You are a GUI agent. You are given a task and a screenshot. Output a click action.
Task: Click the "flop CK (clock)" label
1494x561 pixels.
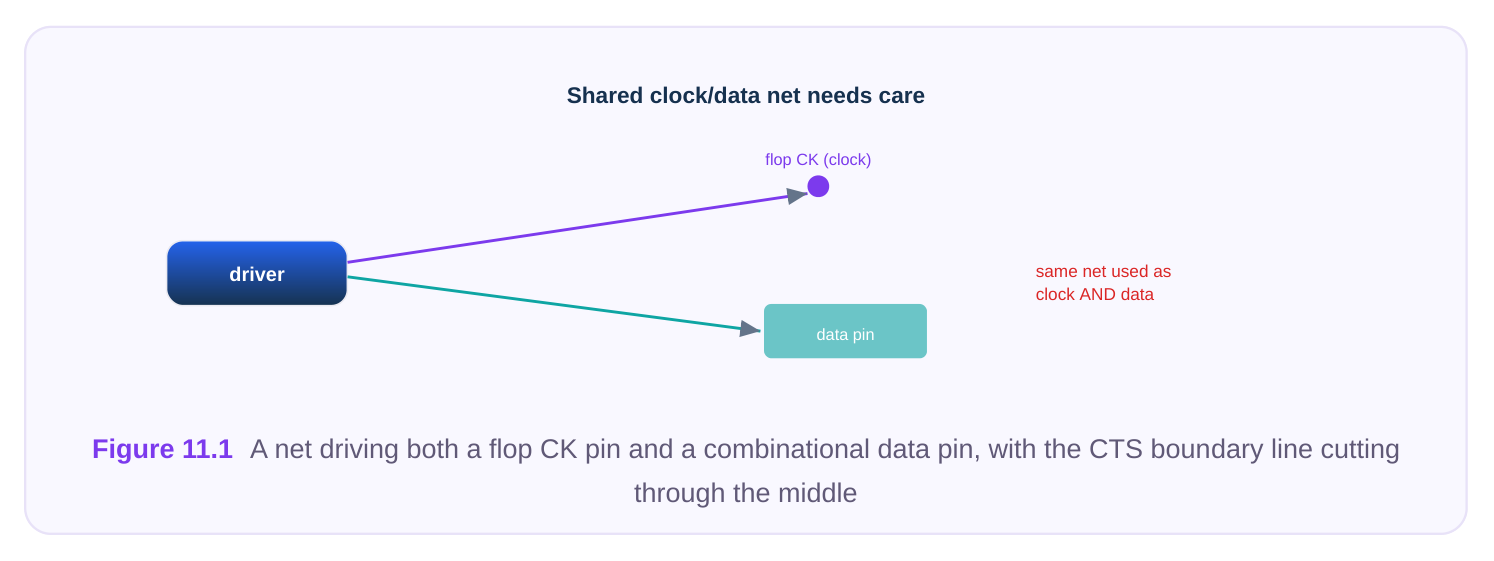(x=818, y=160)
